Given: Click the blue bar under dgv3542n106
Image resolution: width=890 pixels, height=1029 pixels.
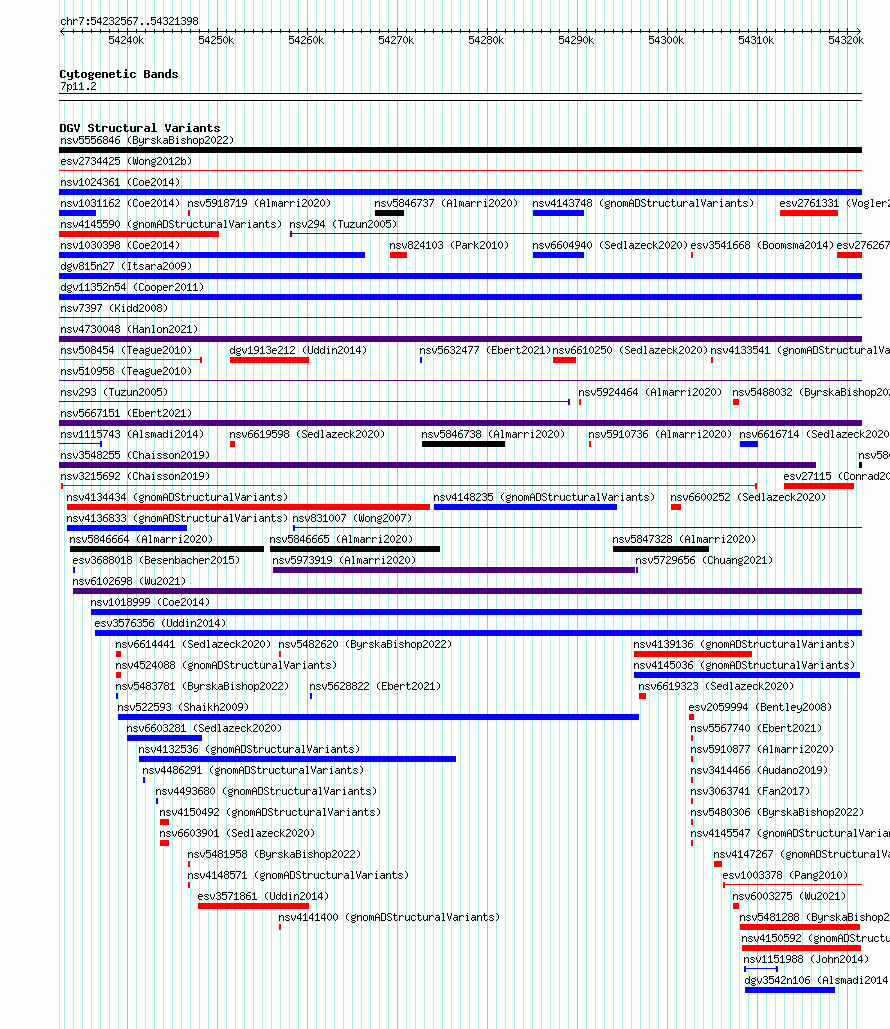Looking at the screenshot, I should pyautogui.click(x=790, y=990).
